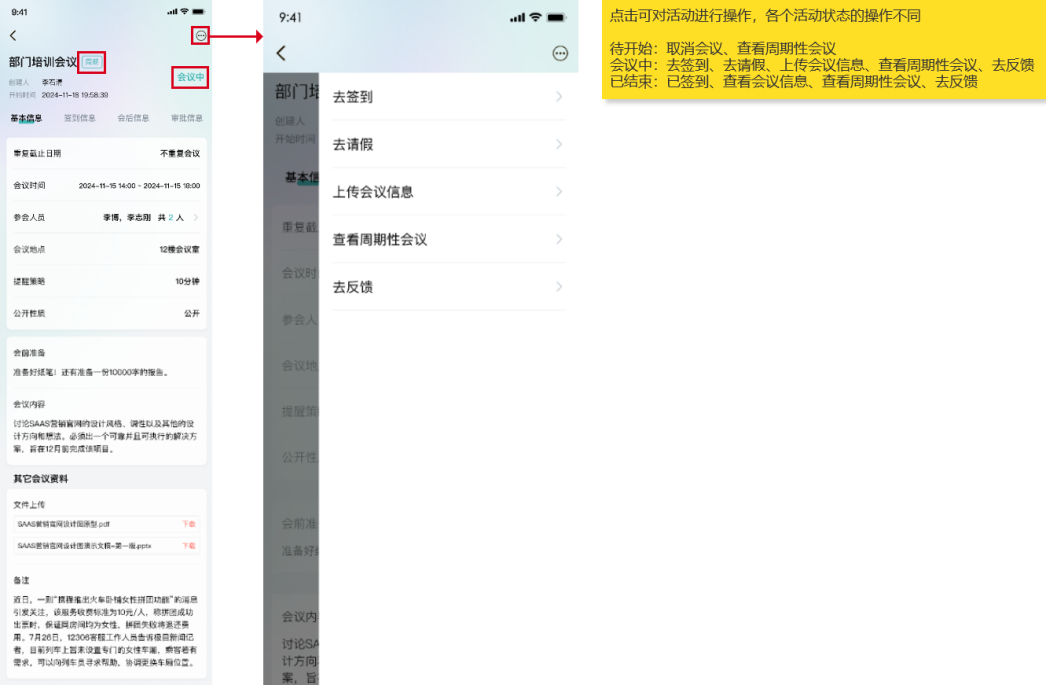Tap the Wi-Fi icon in right status bar
The height and width of the screenshot is (685, 1046).
click(535, 18)
